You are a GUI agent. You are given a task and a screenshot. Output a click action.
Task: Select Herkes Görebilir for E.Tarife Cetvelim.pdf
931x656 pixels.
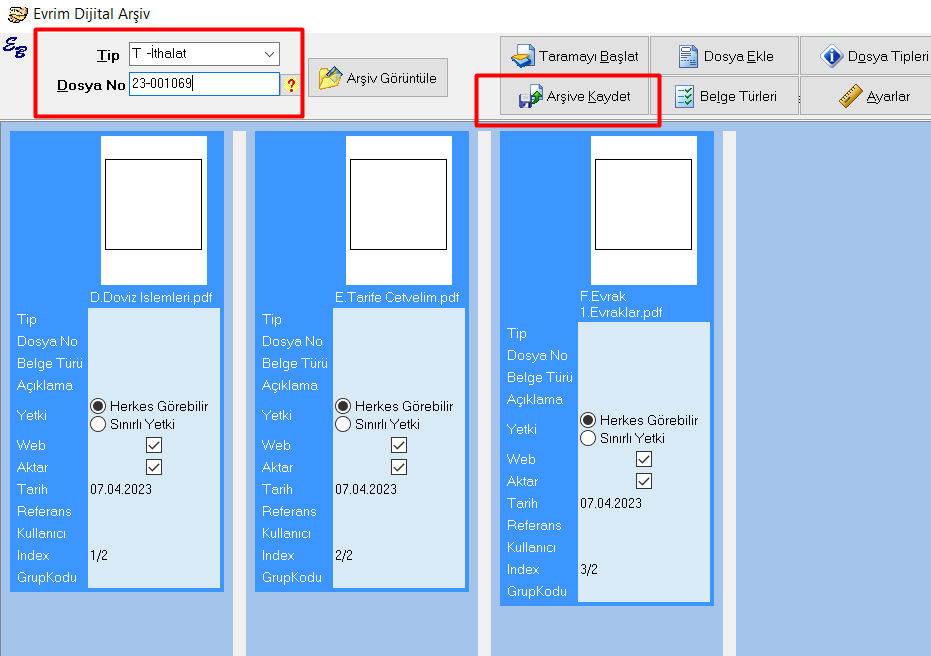[x=343, y=406]
